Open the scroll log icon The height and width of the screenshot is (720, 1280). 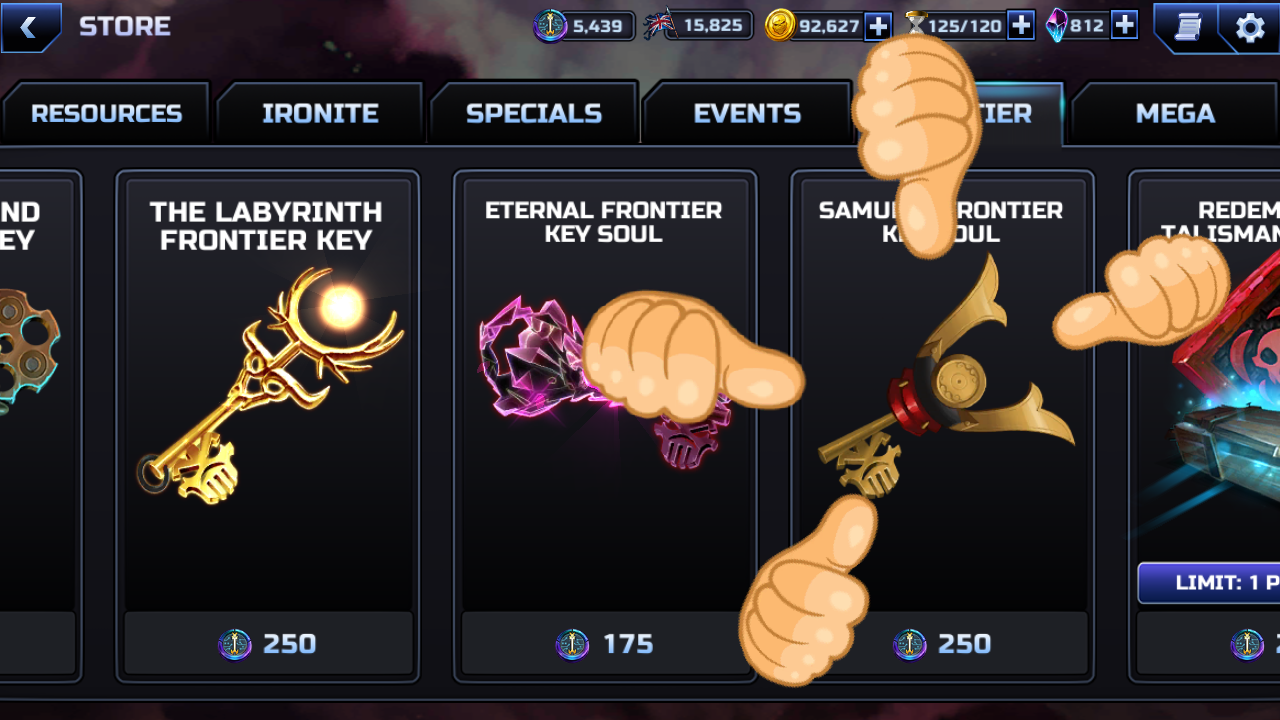1187,27
